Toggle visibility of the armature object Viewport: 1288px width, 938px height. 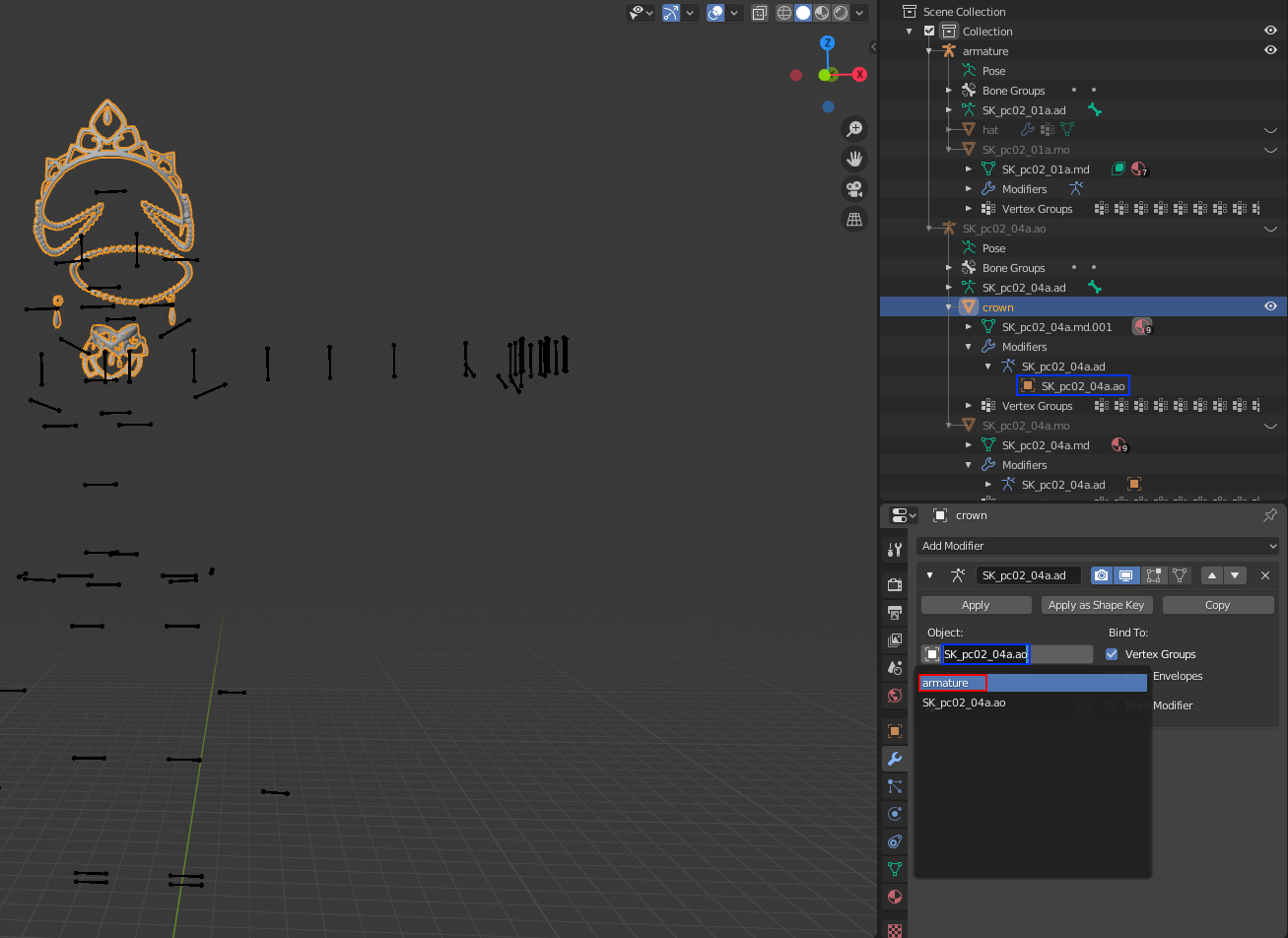[1270, 51]
